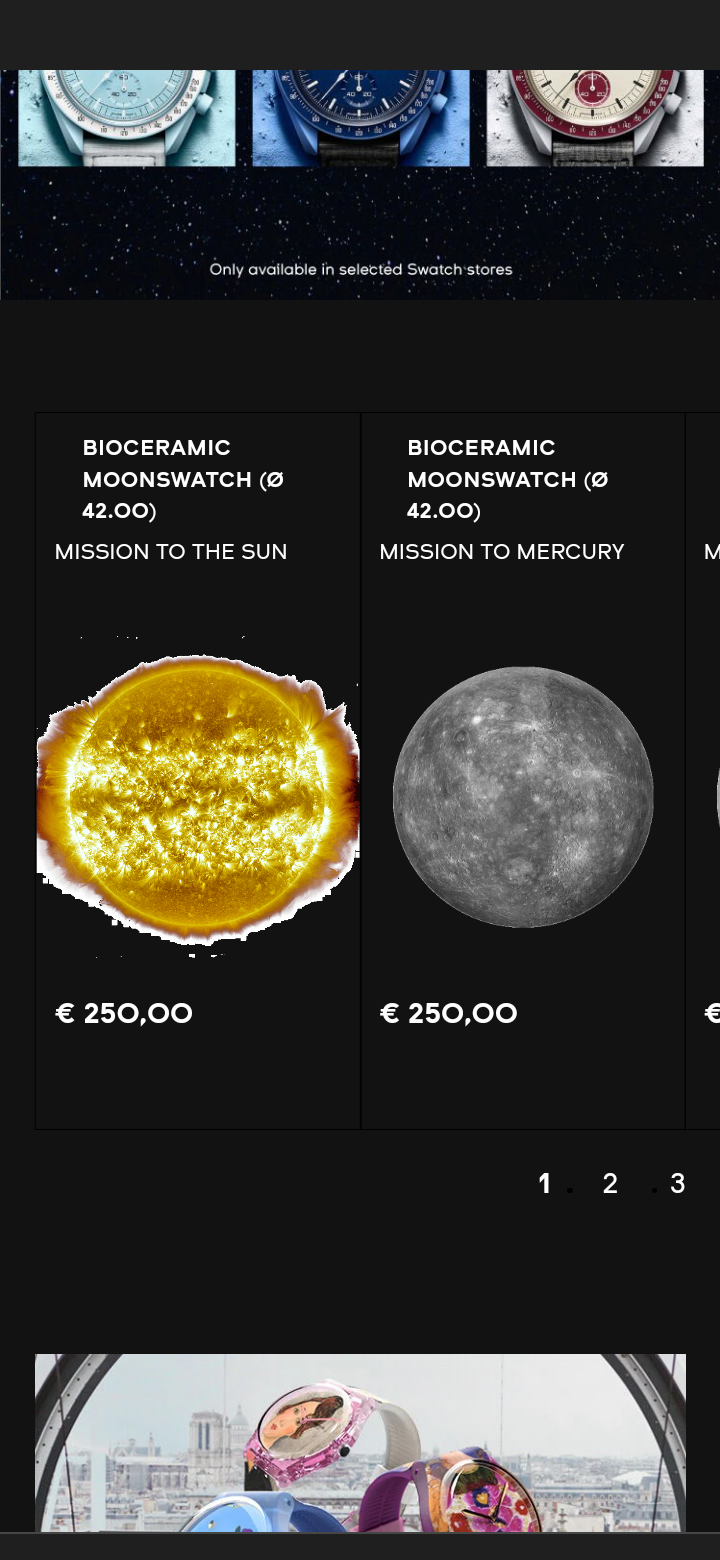Click the cut-off price of the third product

[712, 1014]
